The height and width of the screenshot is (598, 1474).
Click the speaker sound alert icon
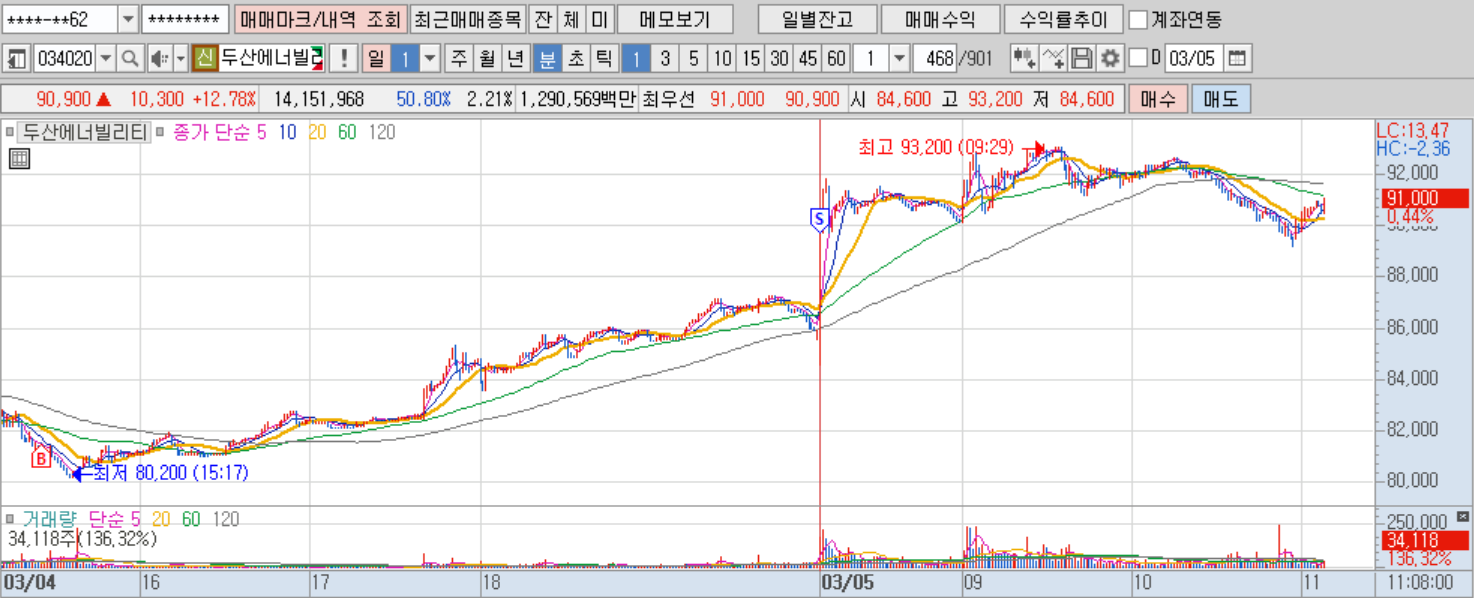tap(159, 58)
